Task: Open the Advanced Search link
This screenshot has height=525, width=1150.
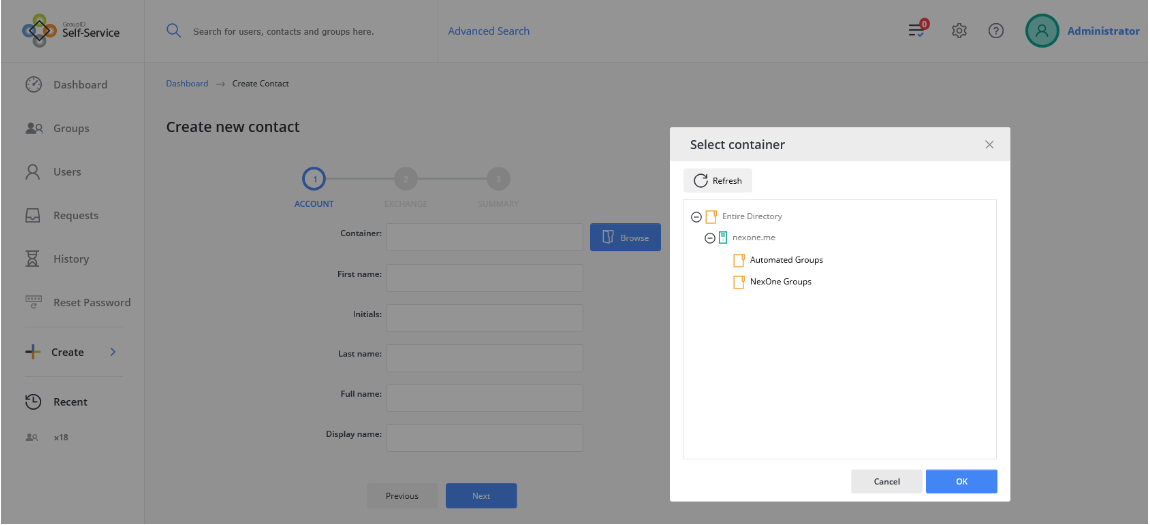Action: [x=488, y=31]
